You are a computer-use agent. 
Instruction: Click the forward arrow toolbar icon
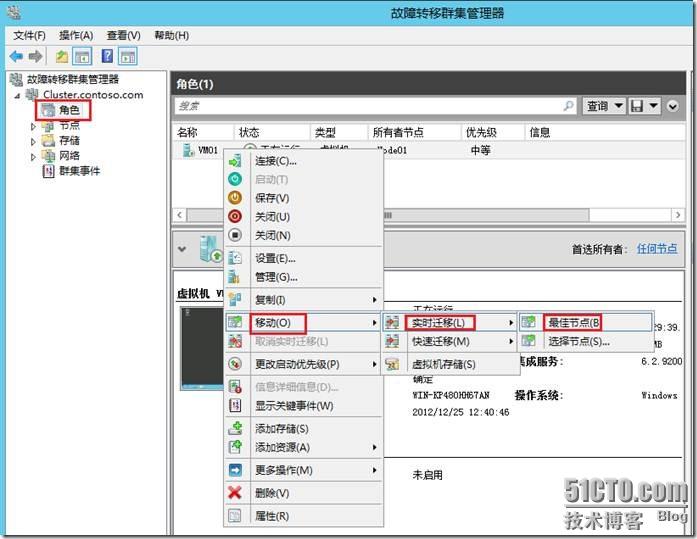click(x=36, y=56)
